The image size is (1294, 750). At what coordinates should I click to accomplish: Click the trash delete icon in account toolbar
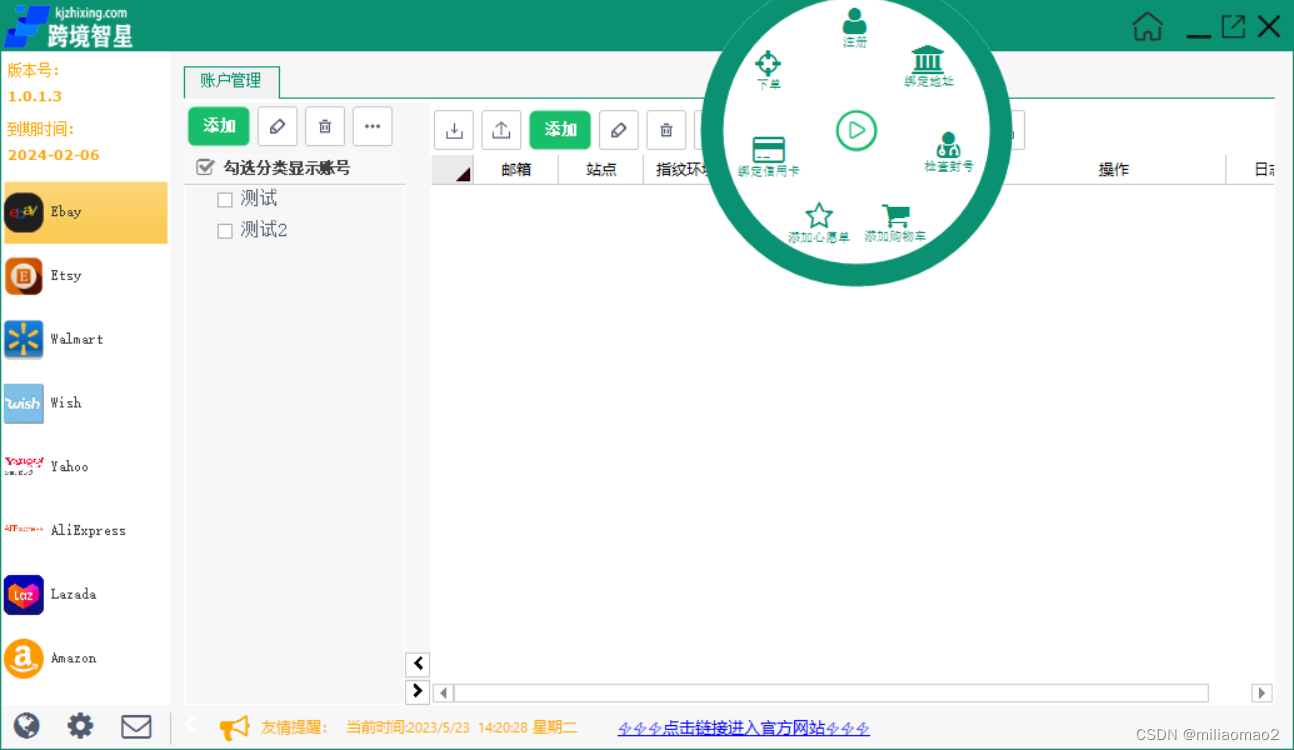667,130
